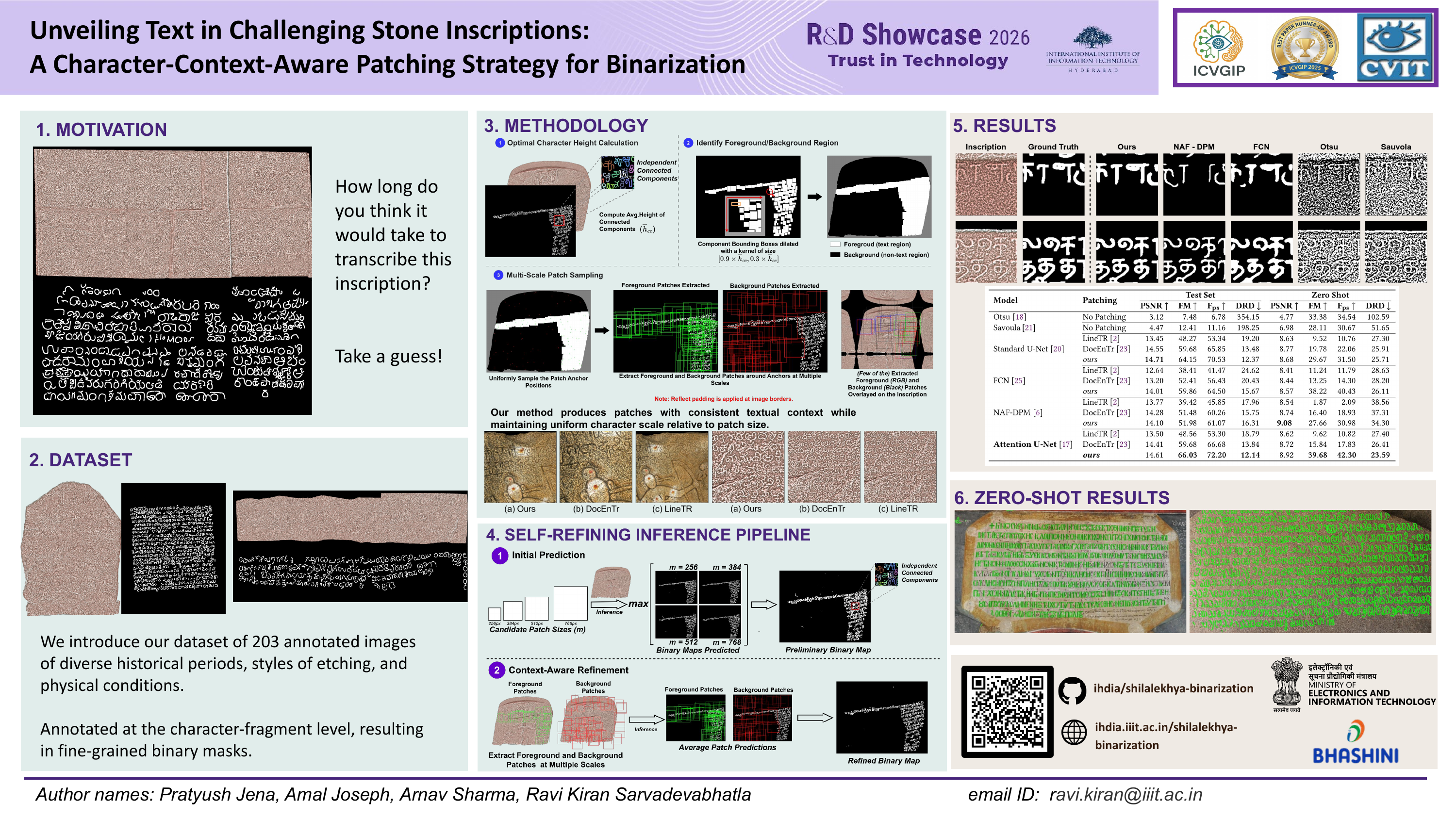Image resolution: width=1456 pixels, height=819 pixels.
Task: Click the white Foreground legend swatch
Action: (835, 245)
